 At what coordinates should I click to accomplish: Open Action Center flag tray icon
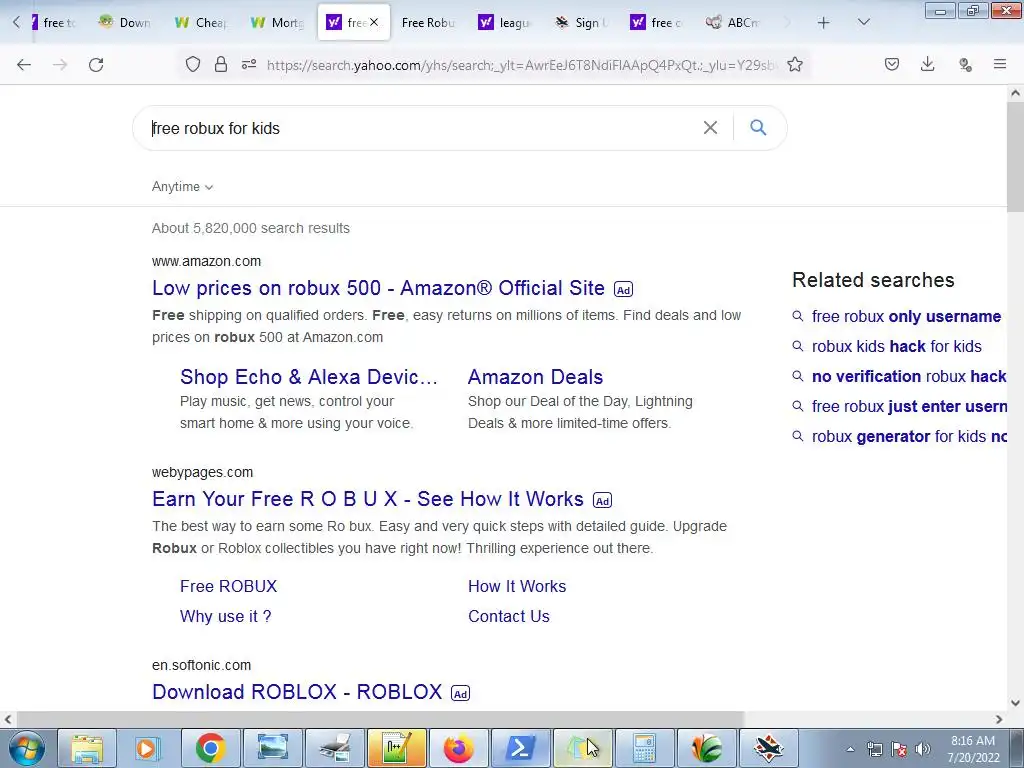click(899, 749)
